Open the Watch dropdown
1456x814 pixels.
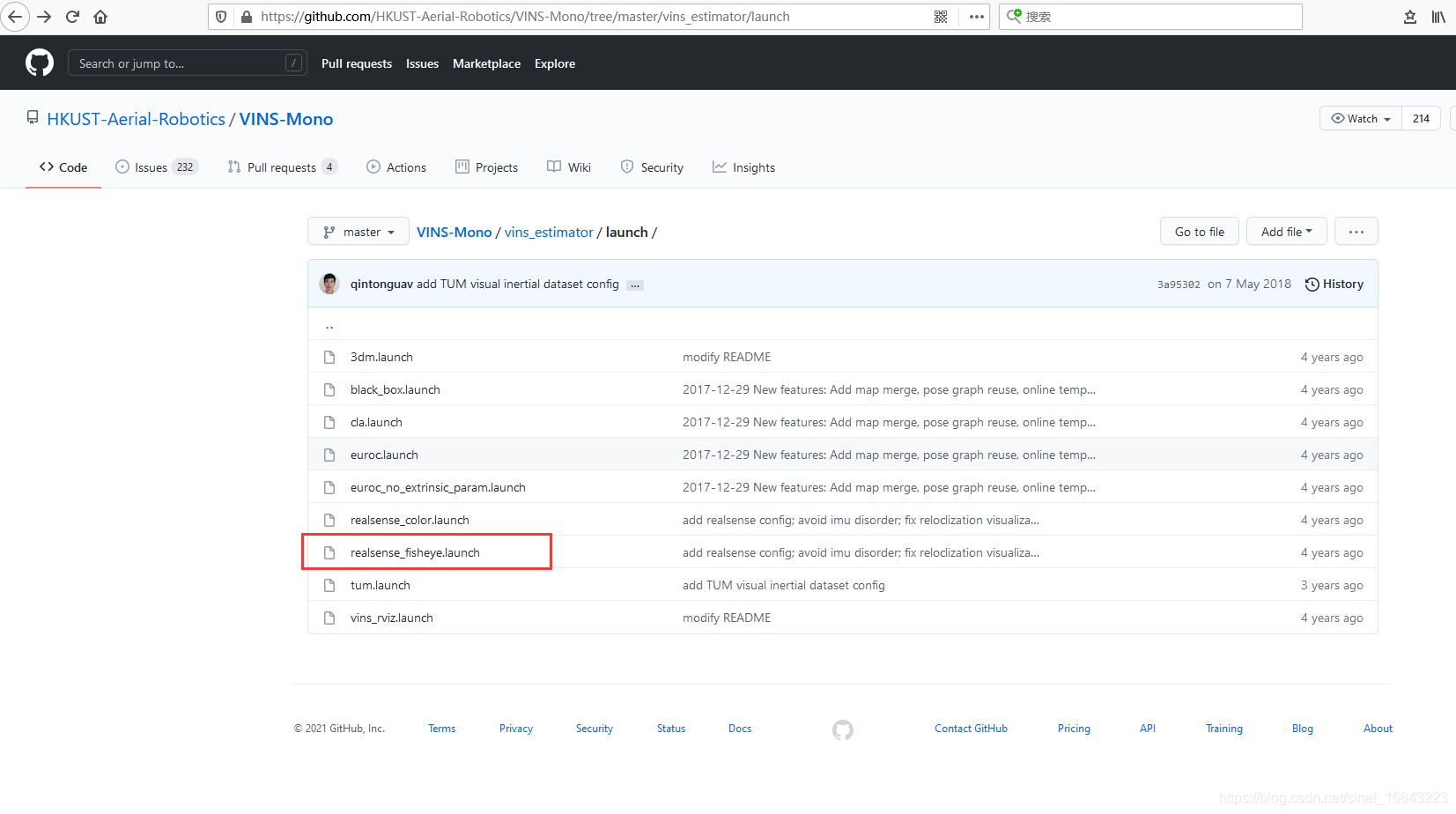(x=1361, y=118)
